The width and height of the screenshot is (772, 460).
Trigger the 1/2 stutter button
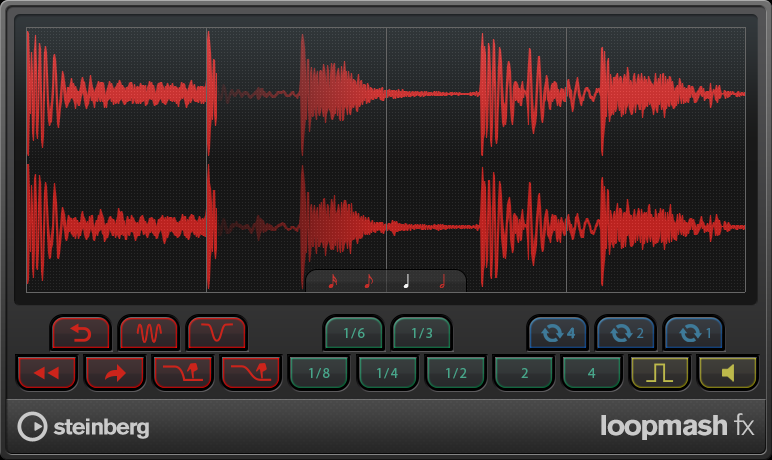[x=455, y=373]
